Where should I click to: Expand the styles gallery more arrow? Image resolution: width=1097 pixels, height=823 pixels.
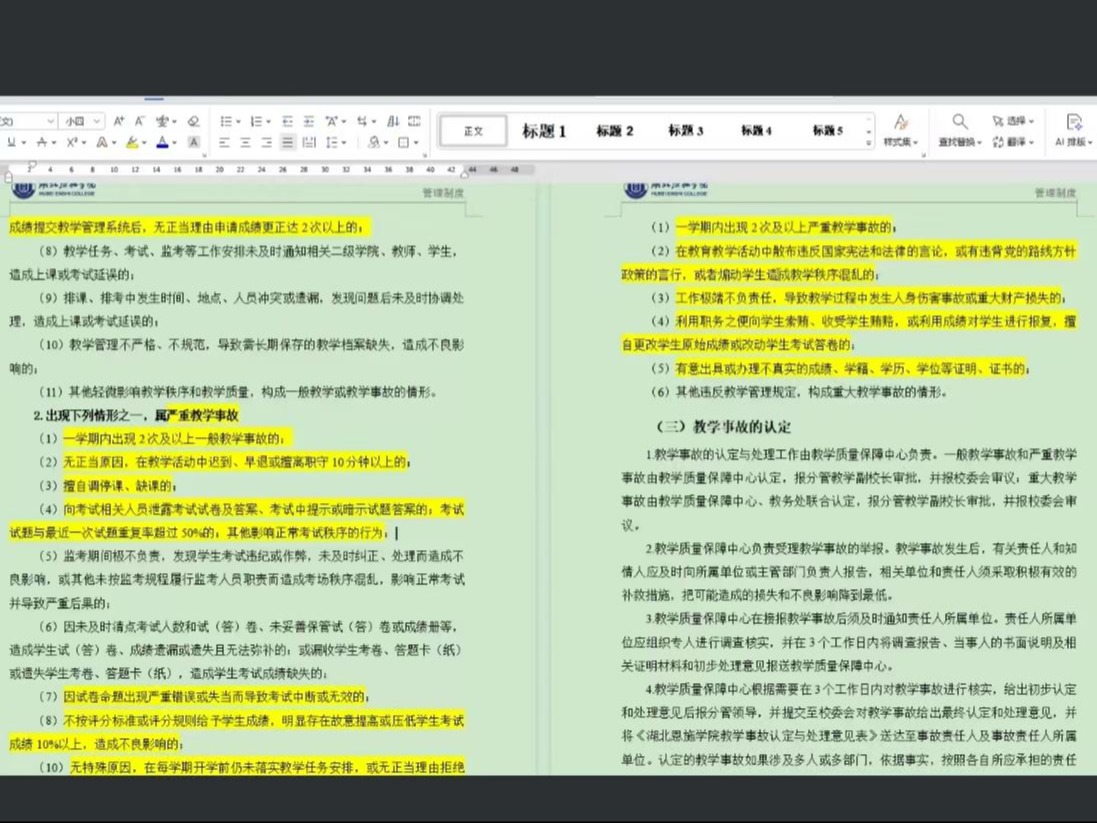[869, 143]
